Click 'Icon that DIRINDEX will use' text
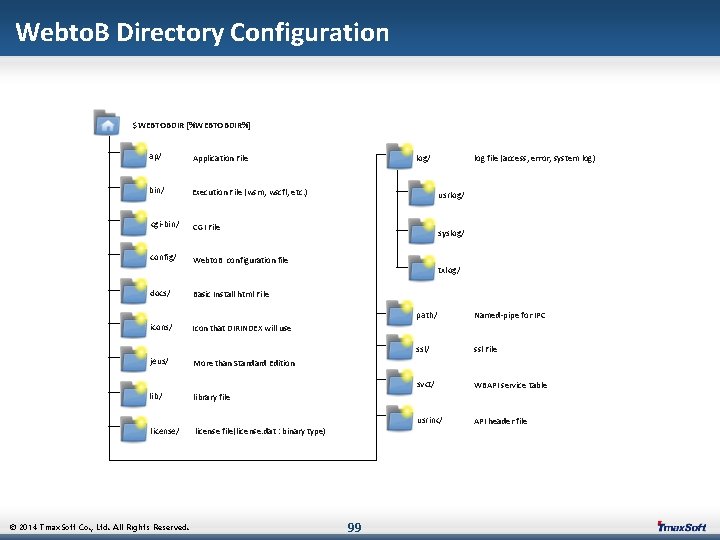The width and height of the screenshot is (720, 540). tap(242, 328)
